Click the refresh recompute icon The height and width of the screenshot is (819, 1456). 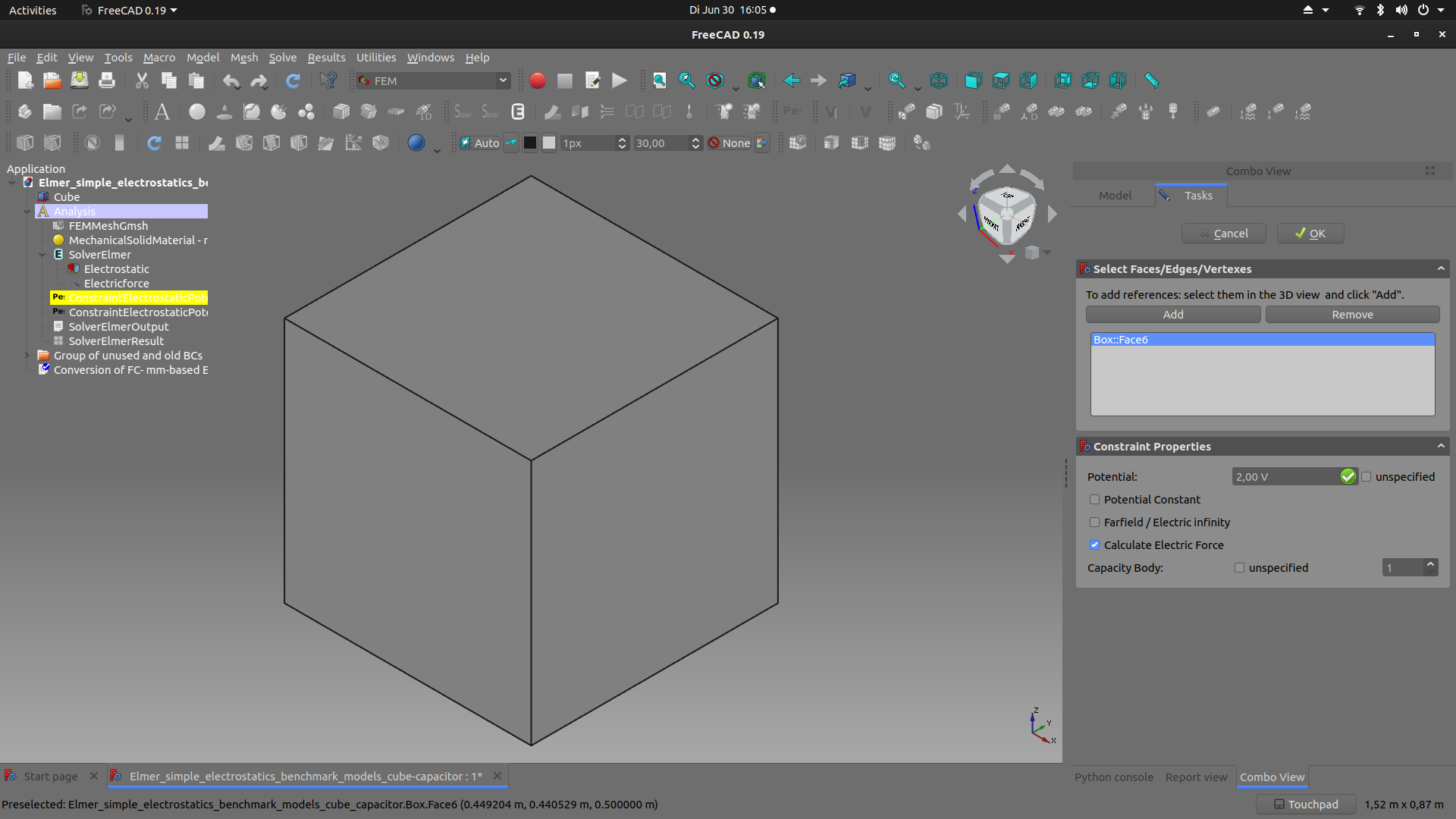(293, 80)
